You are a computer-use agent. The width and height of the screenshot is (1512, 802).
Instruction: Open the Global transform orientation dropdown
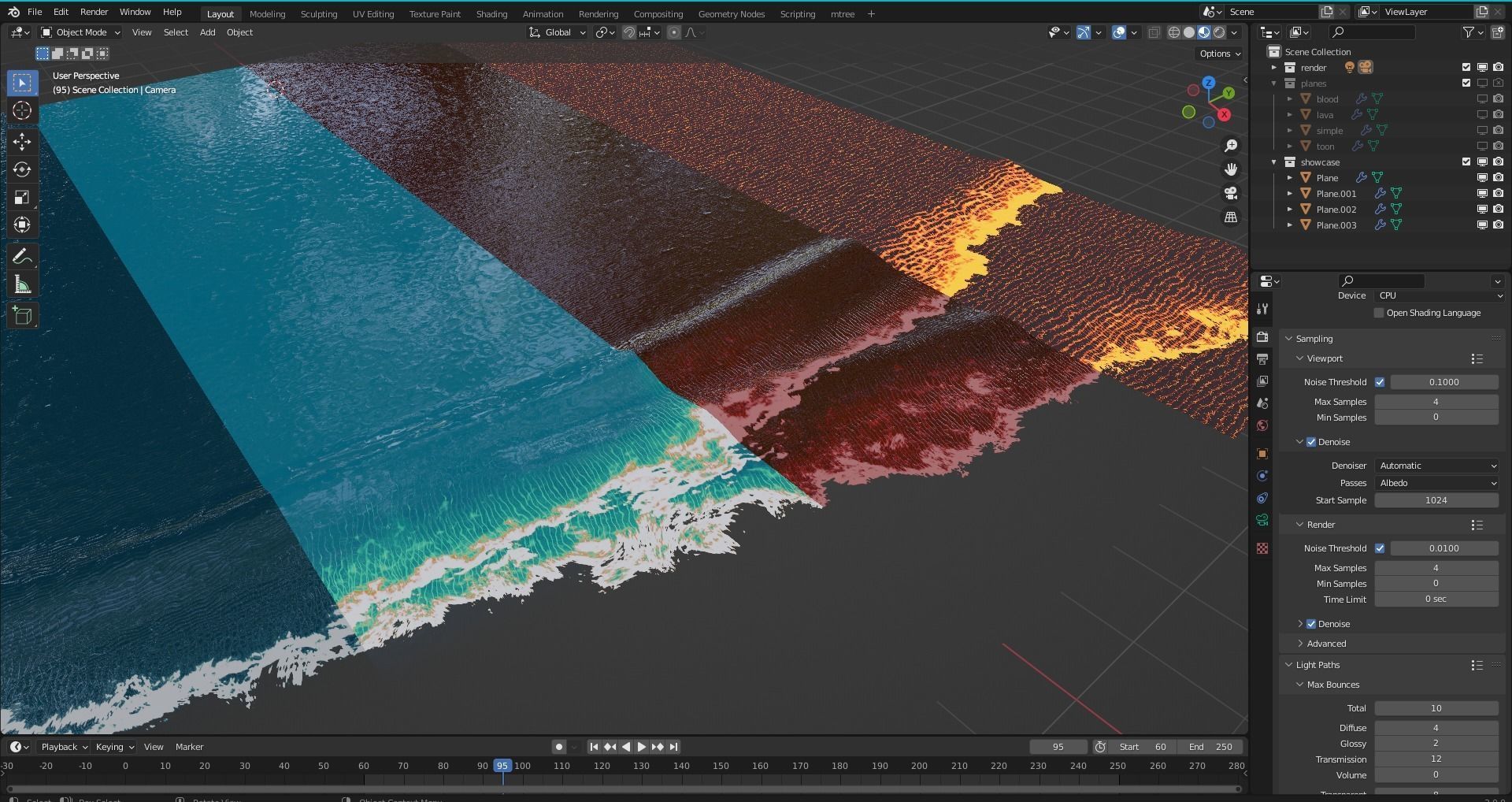pos(558,32)
